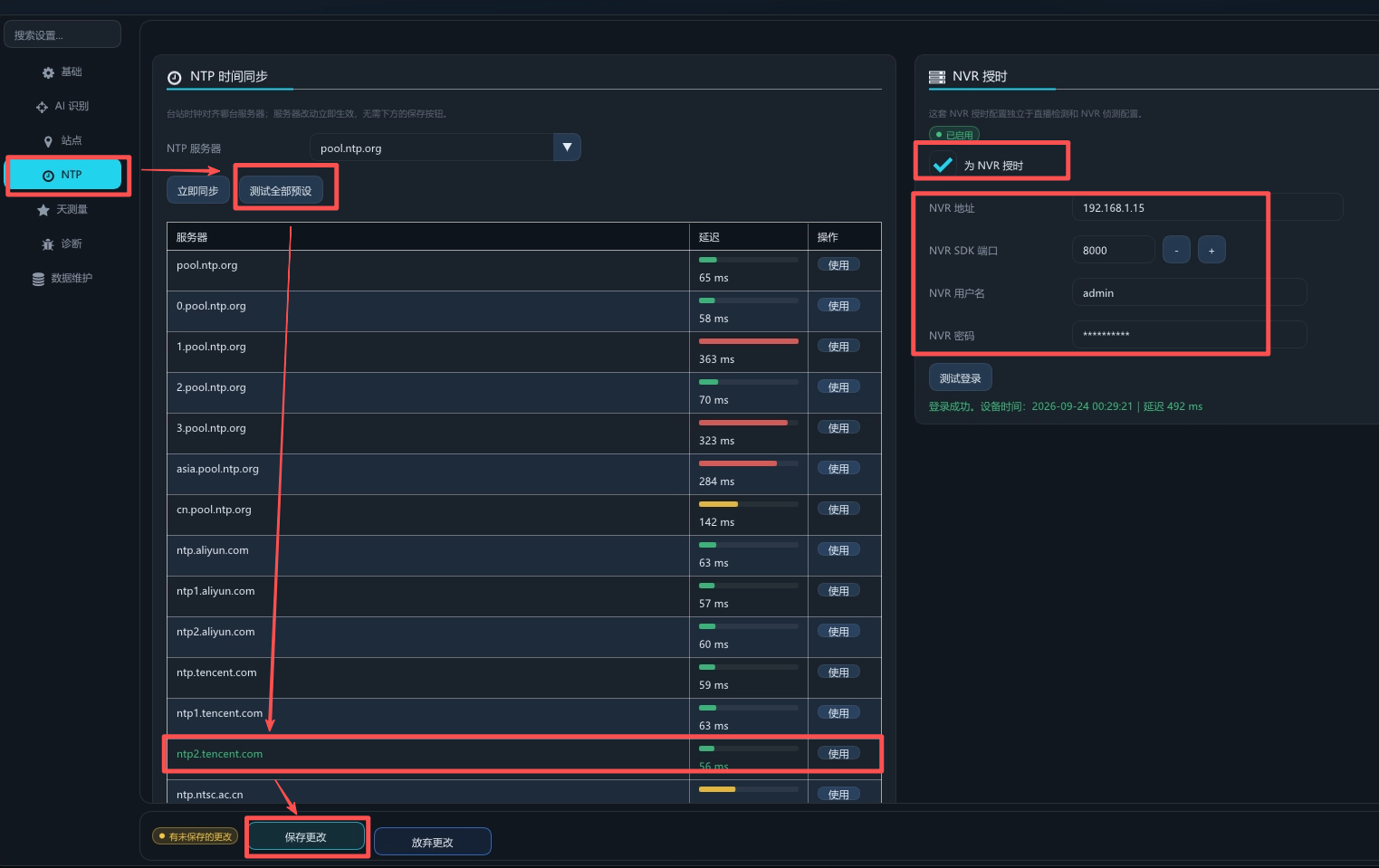Expand the NTP 服务器 dropdown arrow
This screenshot has height=868, width=1379.
pos(567,148)
